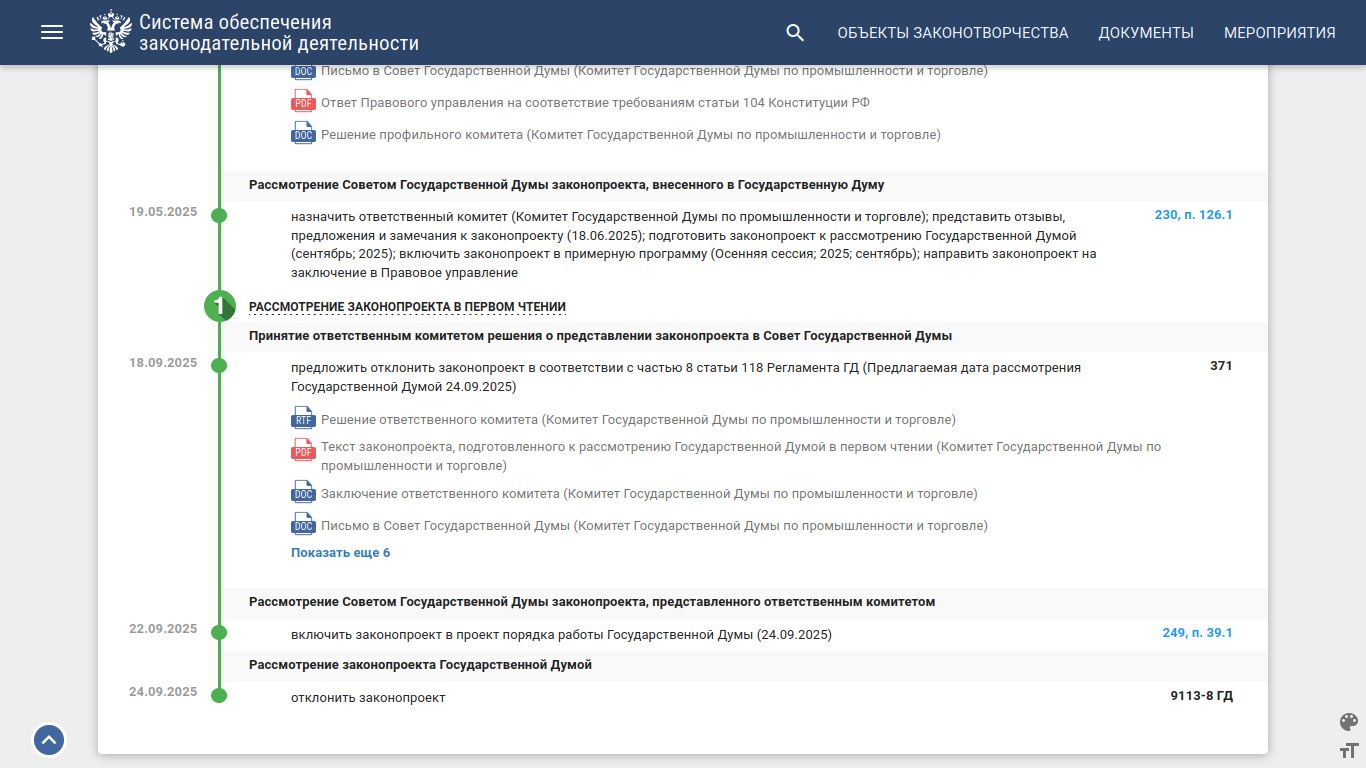Open protocol link 249, п. 39.1
This screenshot has height=768, width=1366.
point(1197,633)
